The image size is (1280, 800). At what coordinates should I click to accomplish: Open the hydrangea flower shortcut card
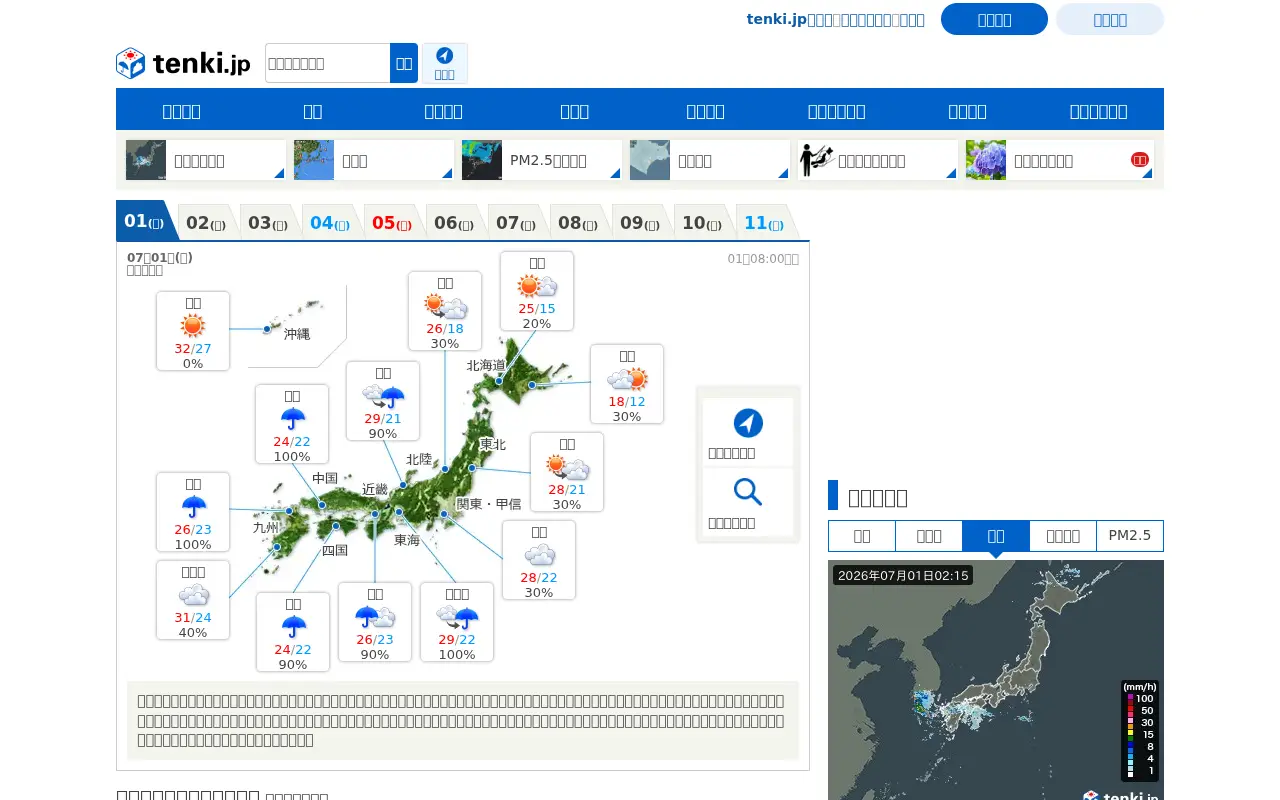[1060, 160]
